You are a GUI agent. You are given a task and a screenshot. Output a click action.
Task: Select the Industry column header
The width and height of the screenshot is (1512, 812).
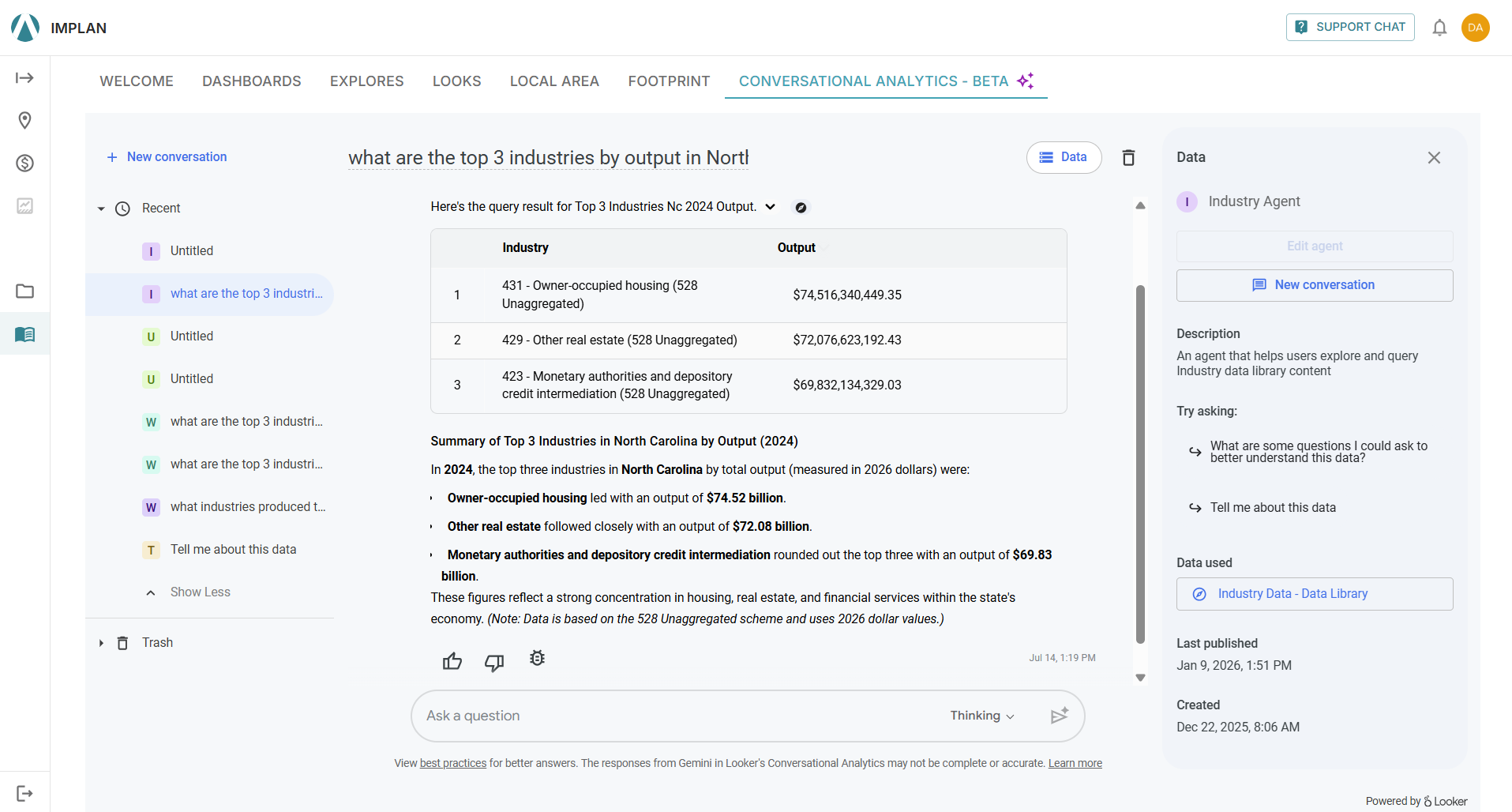pos(525,248)
